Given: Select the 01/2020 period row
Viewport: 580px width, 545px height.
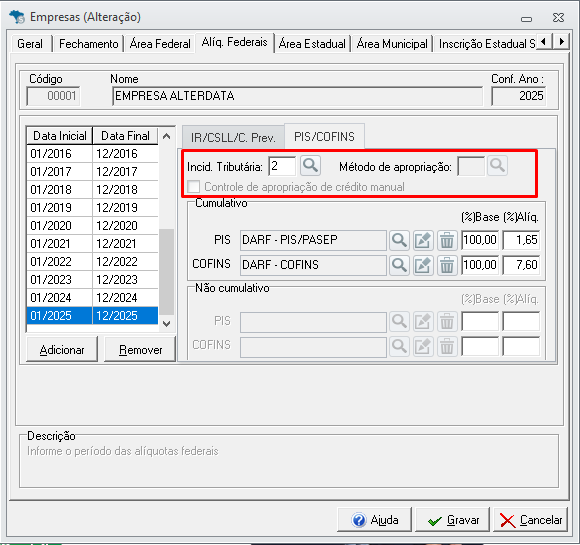Looking at the screenshot, I should point(92,226).
